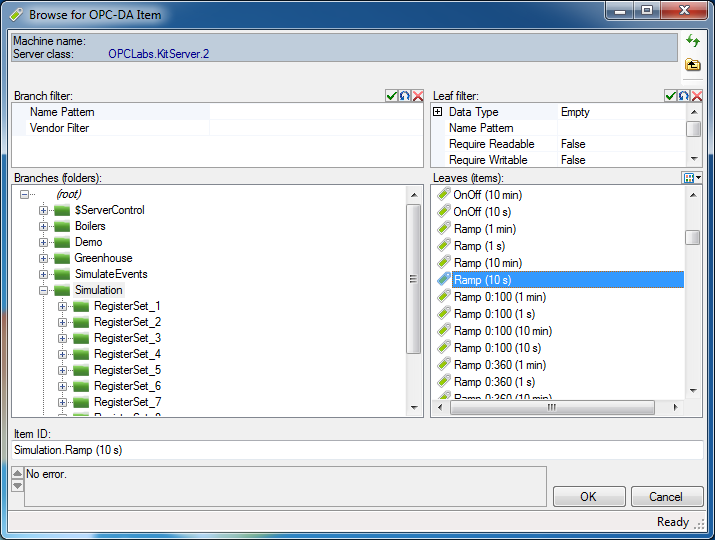Apply the leaf filter with green checkmark
The image size is (715, 540).
(x=670, y=96)
